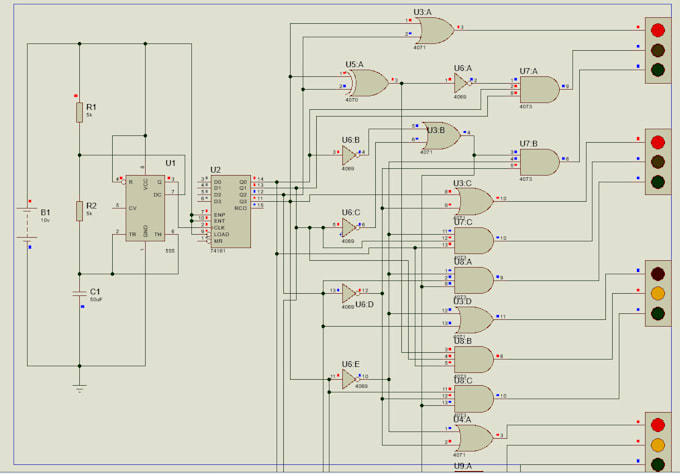The width and height of the screenshot is (680, 474).
Task: Click the "74161" part number text
Action: click(218, 251)
